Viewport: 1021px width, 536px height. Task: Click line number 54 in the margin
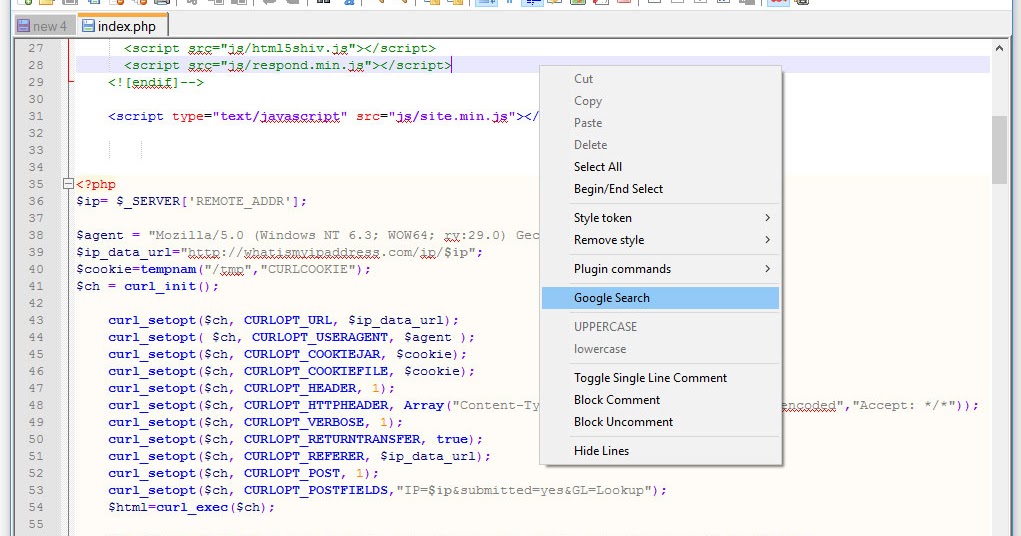(x=36, y=507)
